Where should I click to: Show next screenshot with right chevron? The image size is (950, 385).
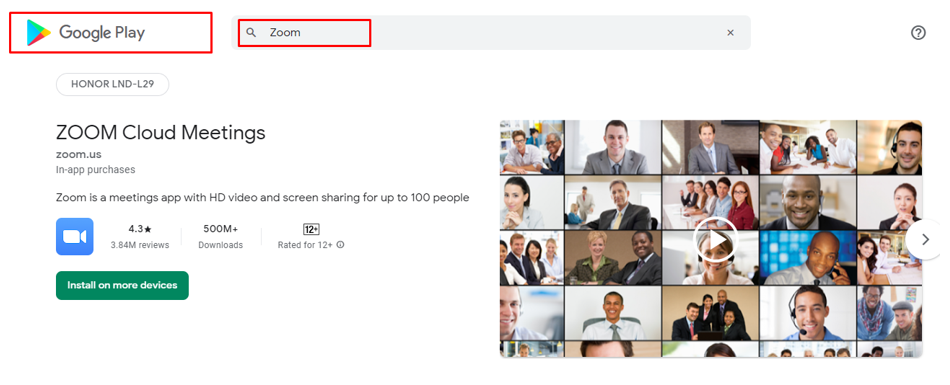pyautogui.click(x=925, y=239)
